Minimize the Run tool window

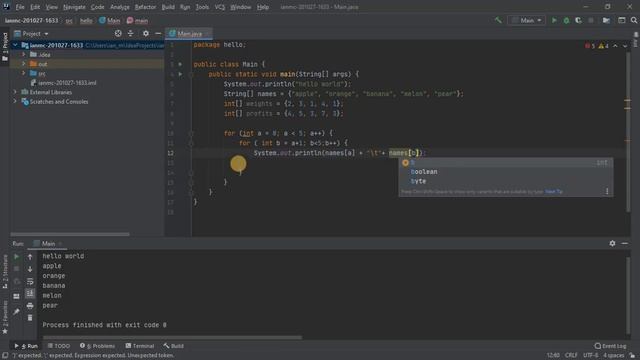pyautogui.click(x=625, y=243)
